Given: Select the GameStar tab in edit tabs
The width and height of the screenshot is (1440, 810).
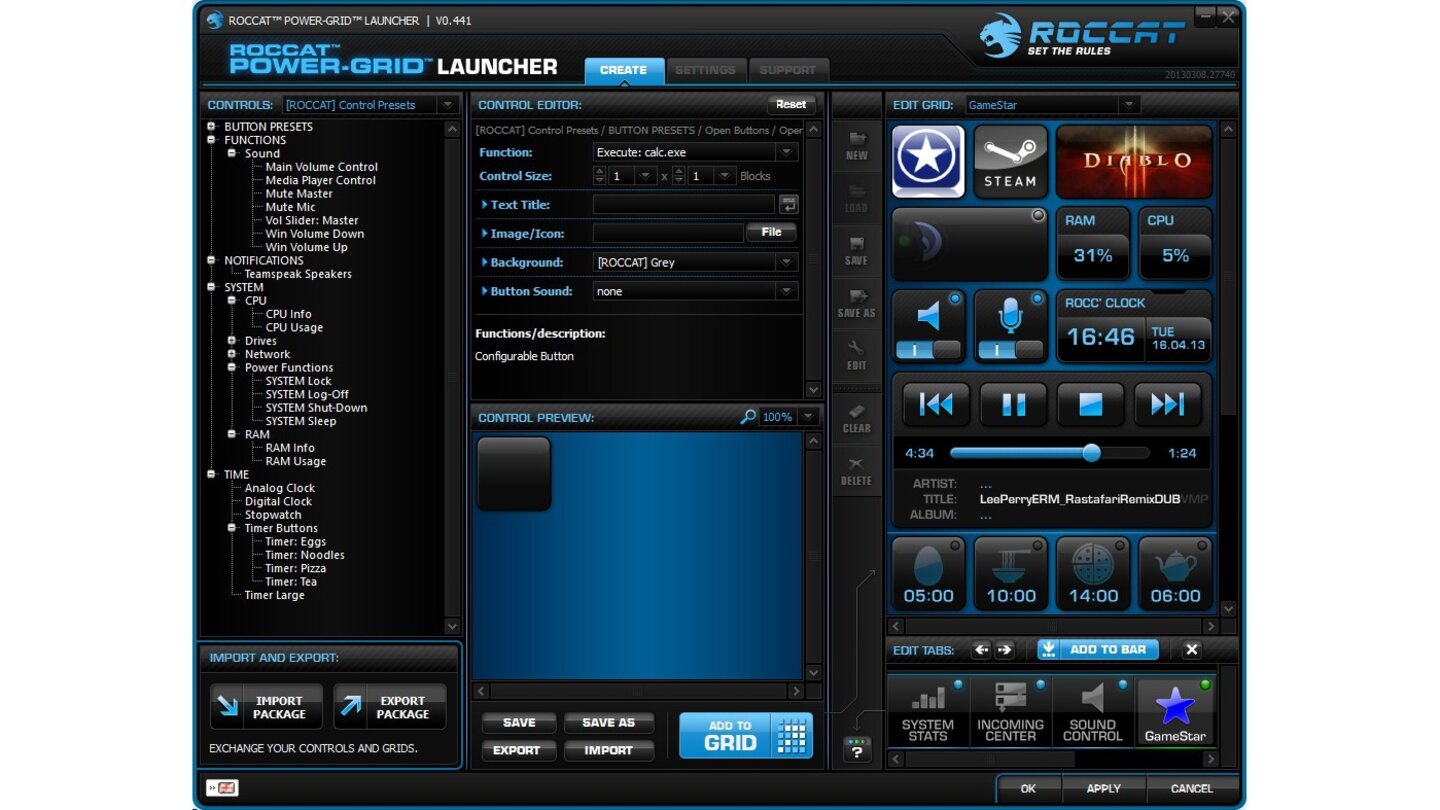Looking at the screenshot, I should pyautogui.click(x=1175, y=712).
